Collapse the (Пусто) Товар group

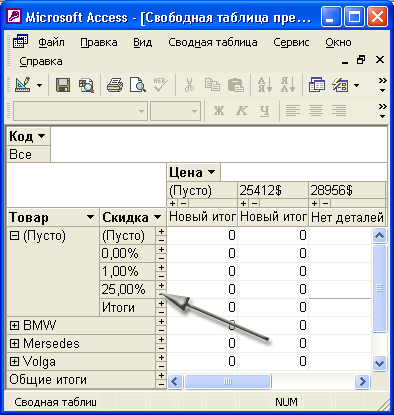pyautogui.click(x=14, y=236)
